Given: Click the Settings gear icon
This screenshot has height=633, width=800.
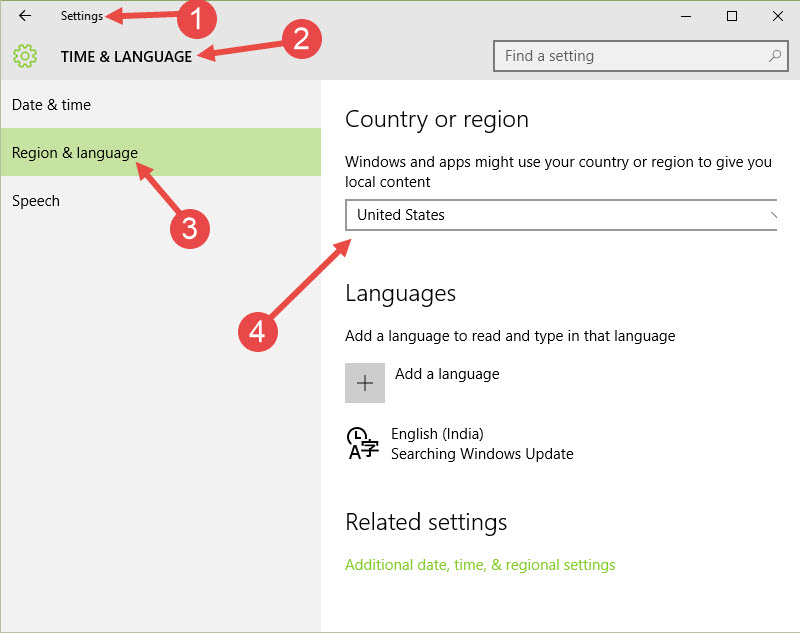Looking at the screenshot, I should tap(25, 56).
